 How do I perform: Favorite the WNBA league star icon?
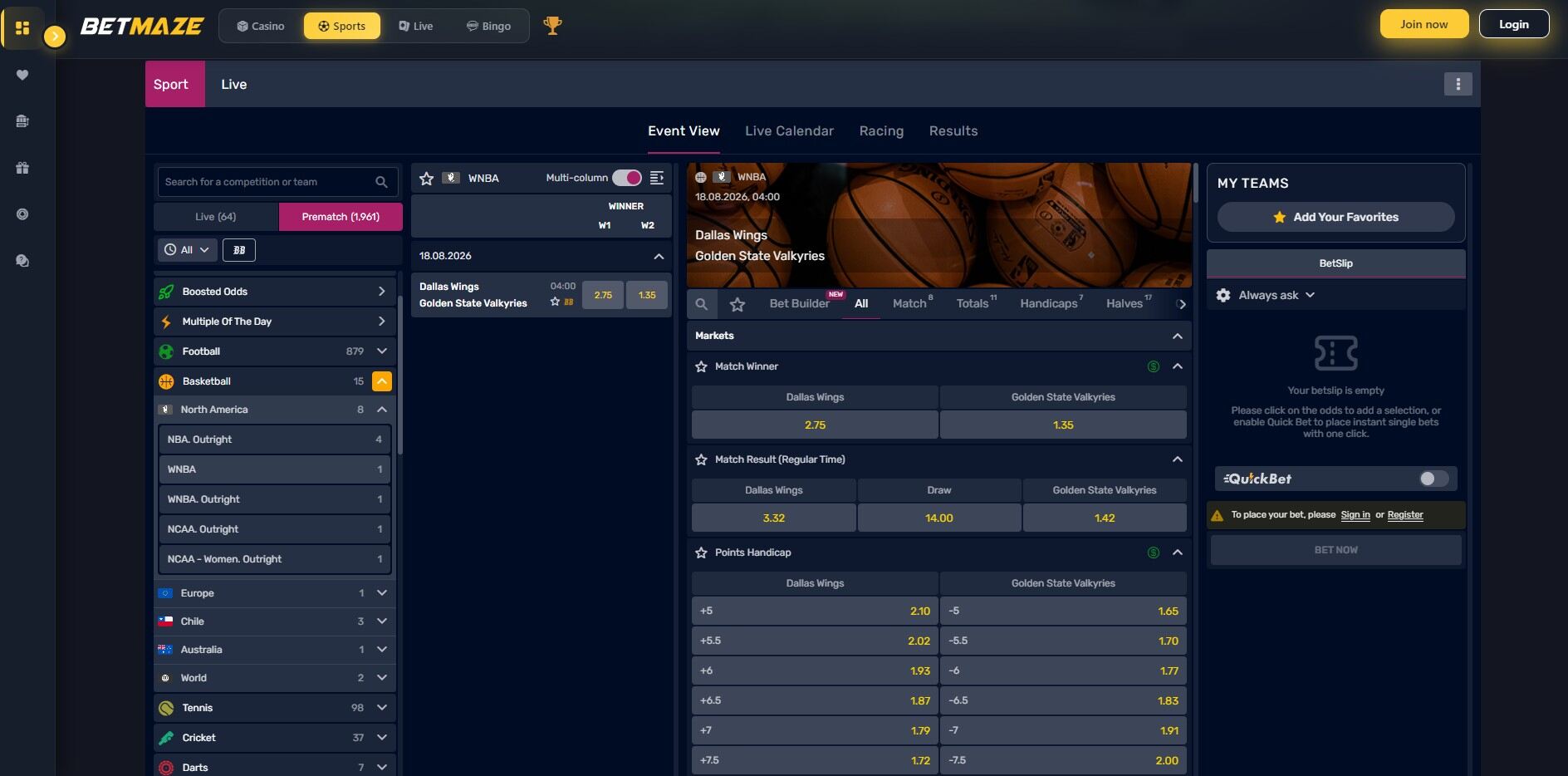pos(427,178)
